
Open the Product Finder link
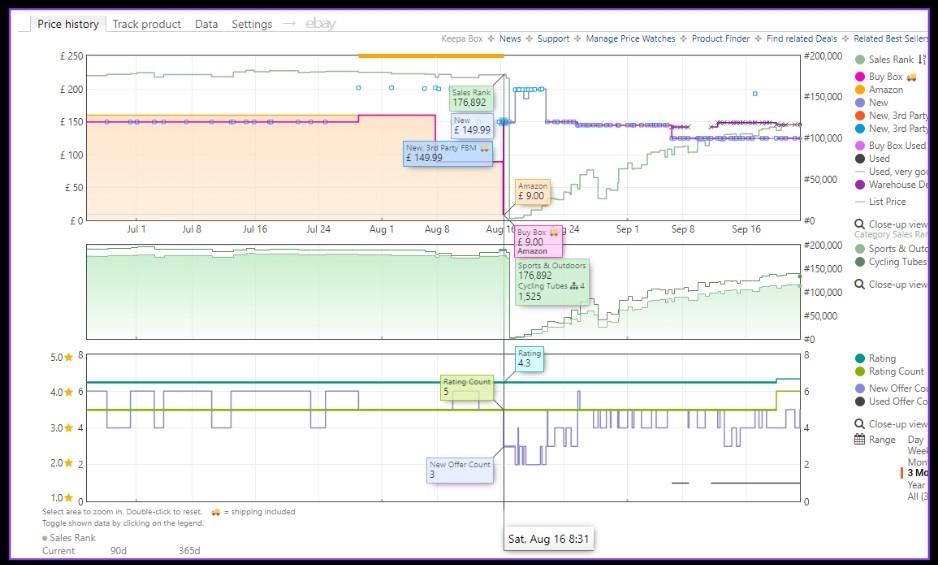coord(723,39)
